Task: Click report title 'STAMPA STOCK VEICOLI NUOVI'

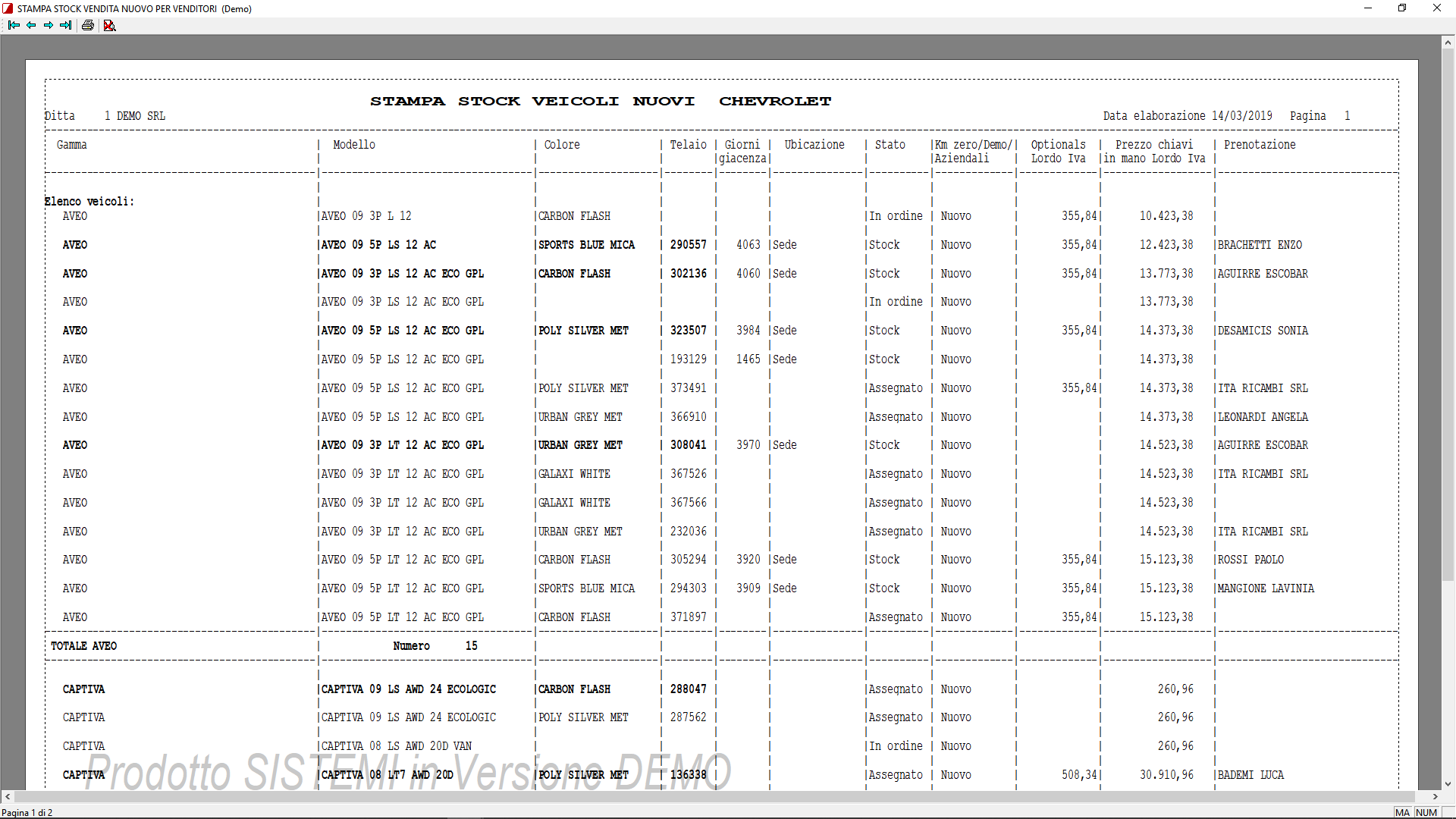Action: click(x=532, y=101)
